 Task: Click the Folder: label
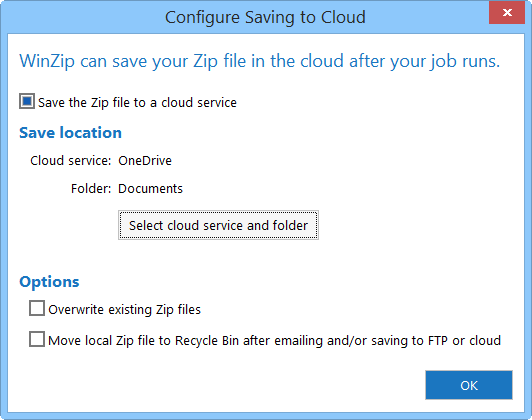click(x=91, y=189)
